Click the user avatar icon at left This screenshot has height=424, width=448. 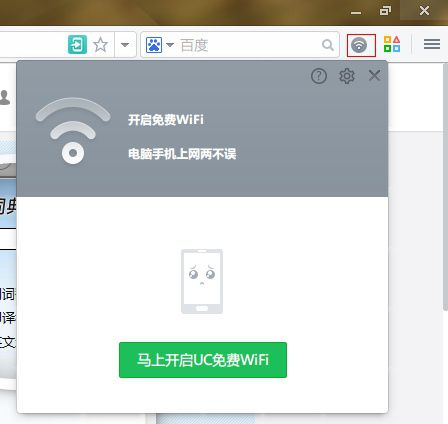tap(5, 97)
